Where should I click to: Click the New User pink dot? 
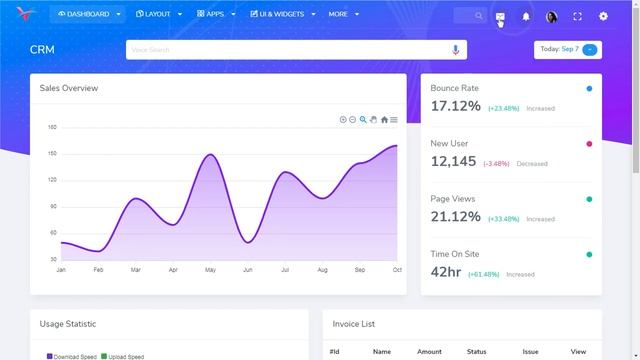point(589,144)
